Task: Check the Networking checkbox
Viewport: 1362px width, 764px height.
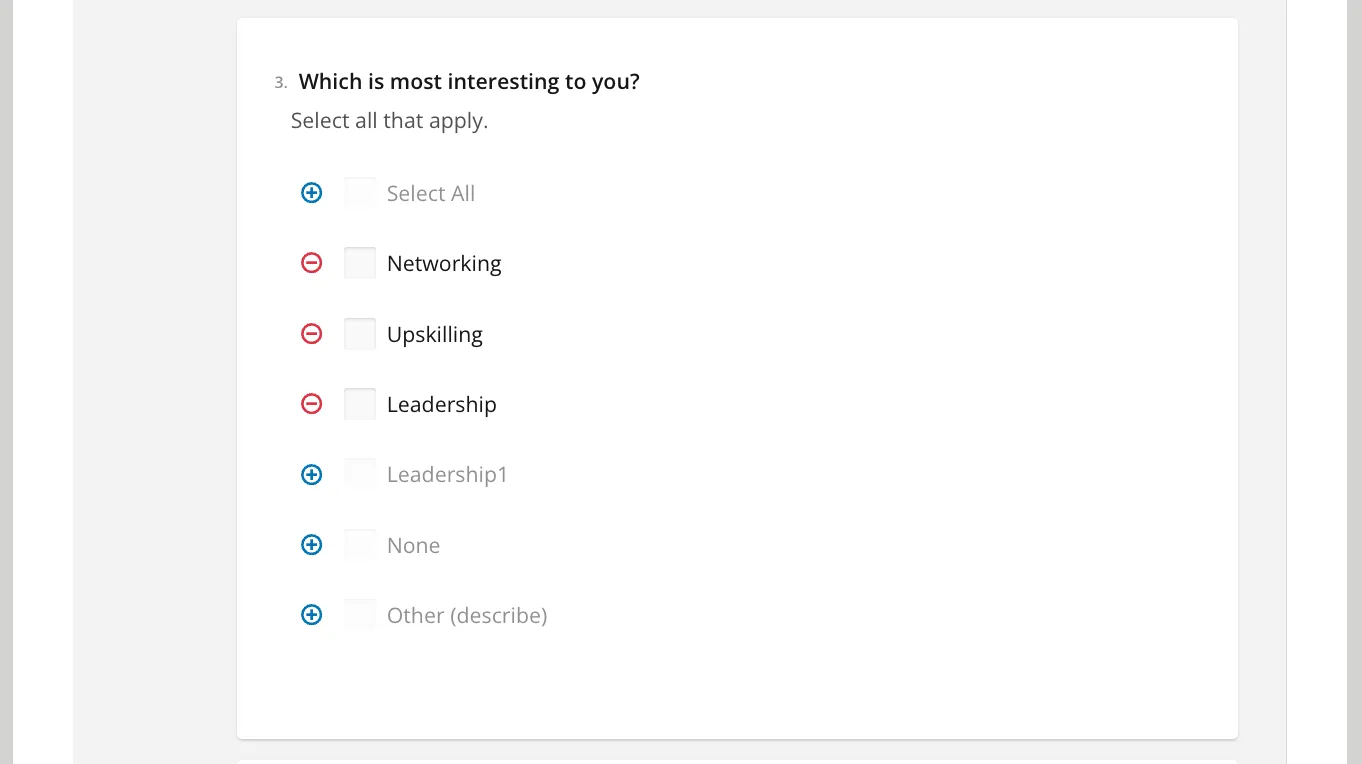Action: (360, 263)
